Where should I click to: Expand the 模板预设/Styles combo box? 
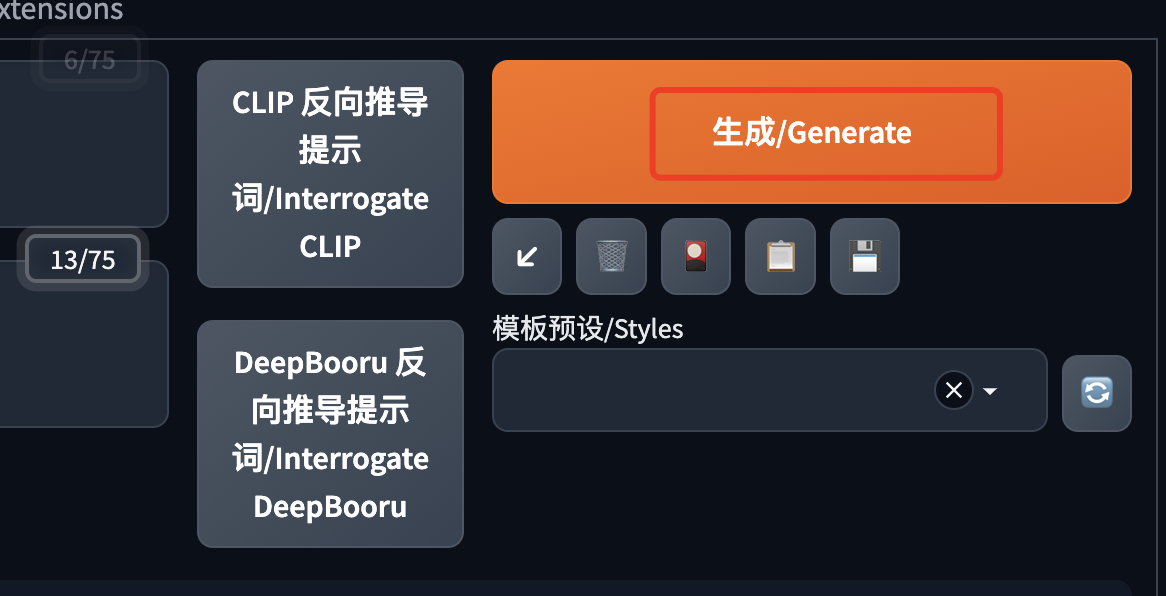click(x=989, y=390)
